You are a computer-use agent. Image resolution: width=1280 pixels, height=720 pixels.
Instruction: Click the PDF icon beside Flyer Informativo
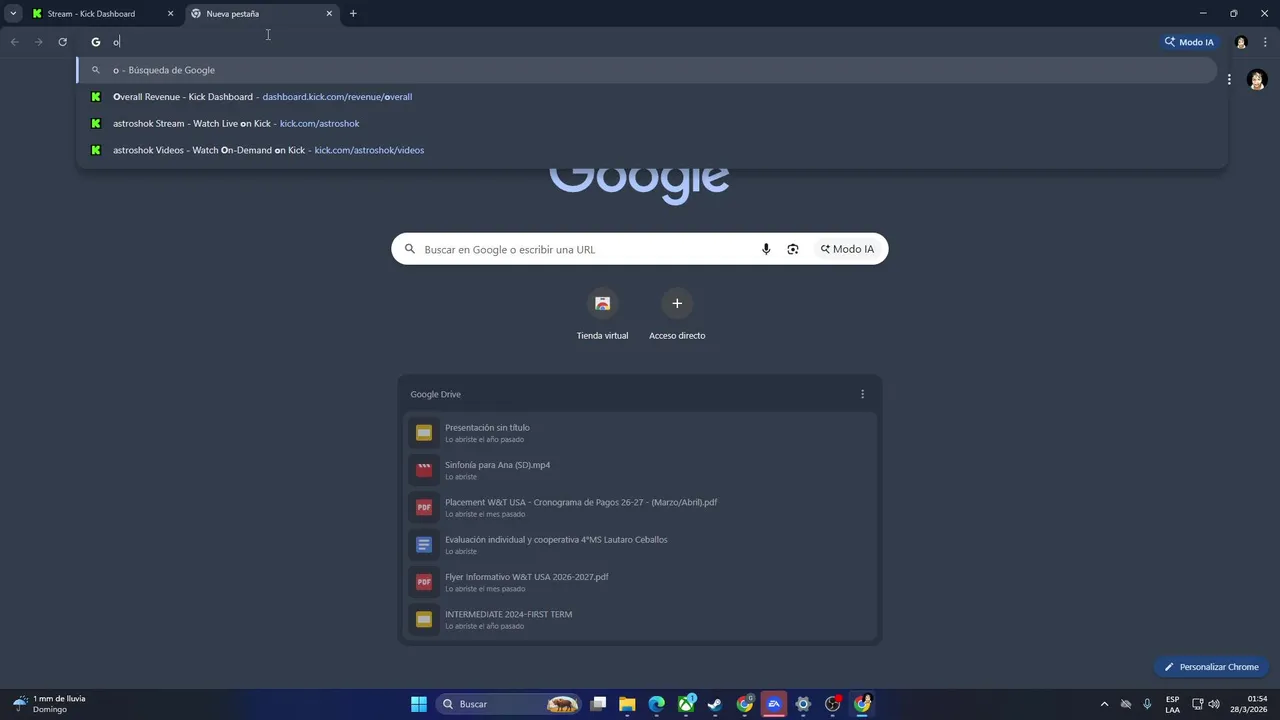[424, 582]
